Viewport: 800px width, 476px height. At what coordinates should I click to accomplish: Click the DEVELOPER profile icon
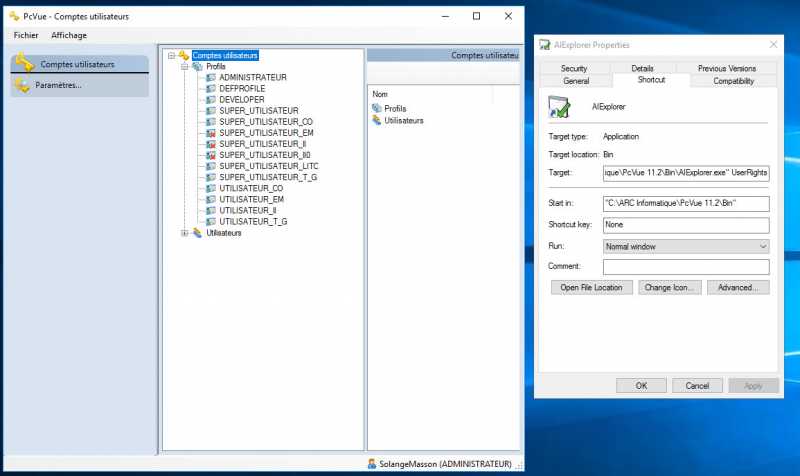point(211,100)
